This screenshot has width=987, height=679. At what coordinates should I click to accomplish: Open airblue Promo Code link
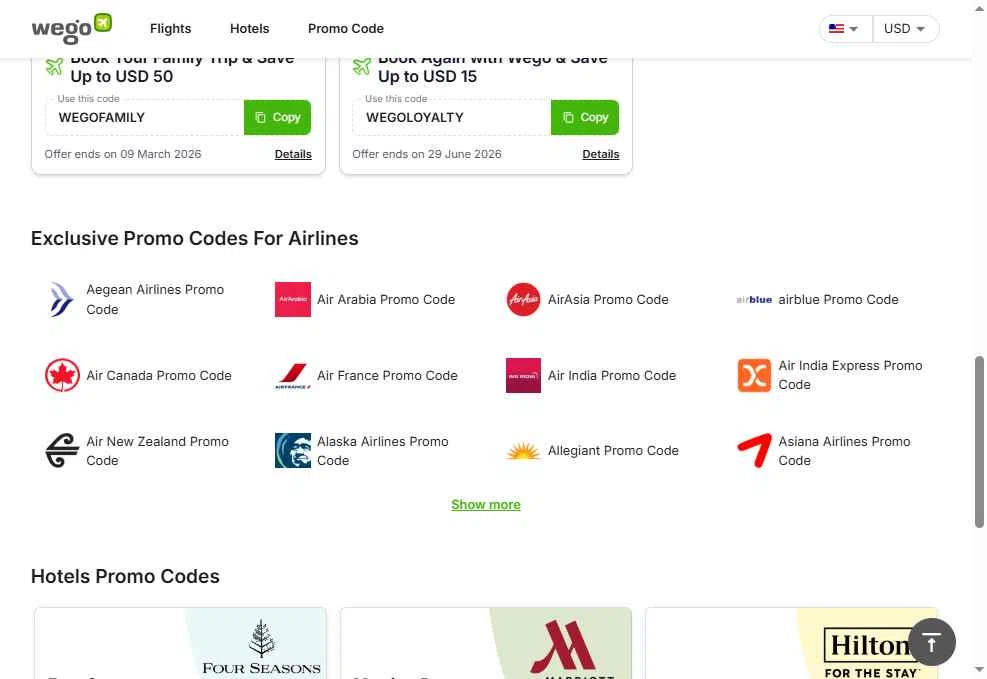point(838,300)
